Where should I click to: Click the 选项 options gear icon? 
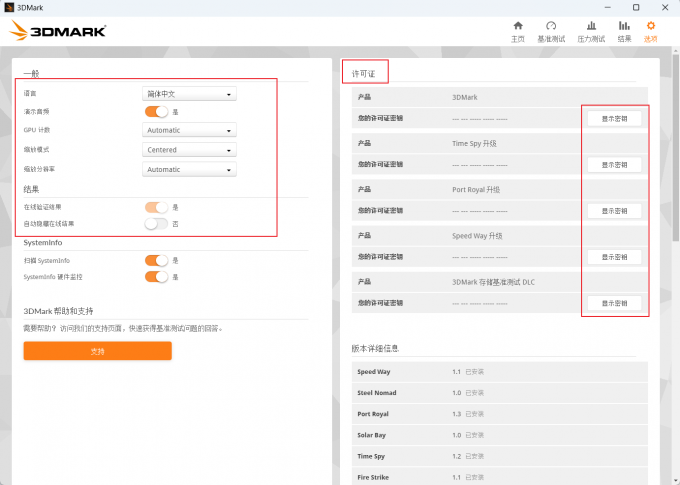pyautogui.click(x=651, y=30)
